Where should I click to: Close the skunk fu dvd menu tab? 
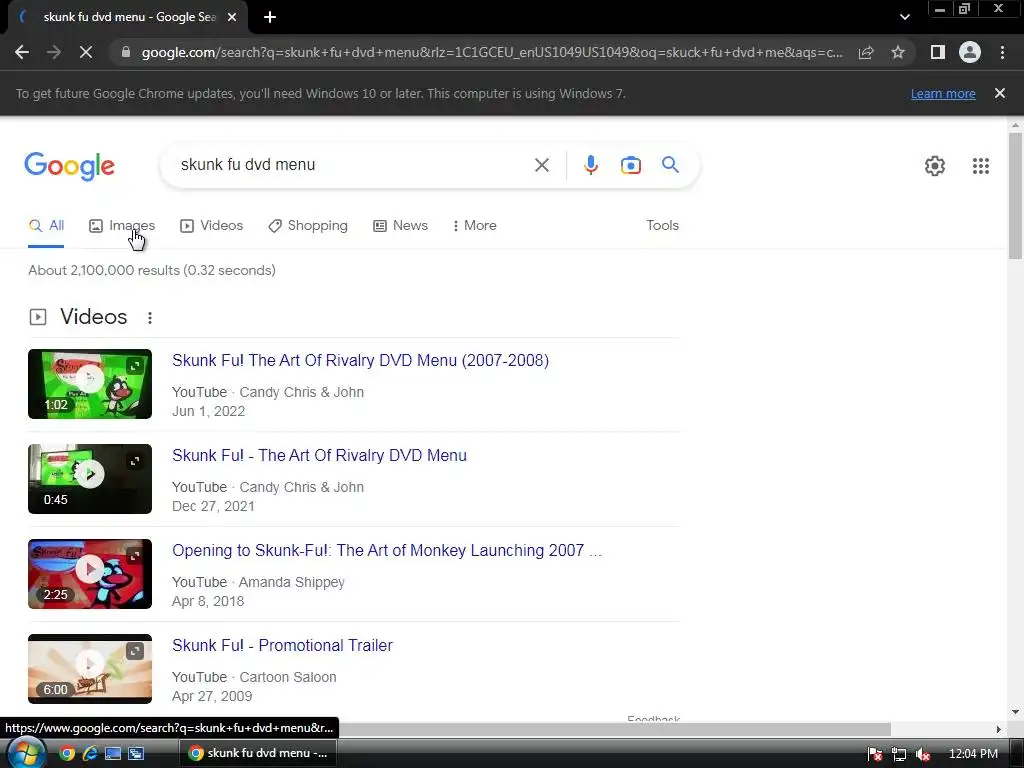(x=232, y=17)
